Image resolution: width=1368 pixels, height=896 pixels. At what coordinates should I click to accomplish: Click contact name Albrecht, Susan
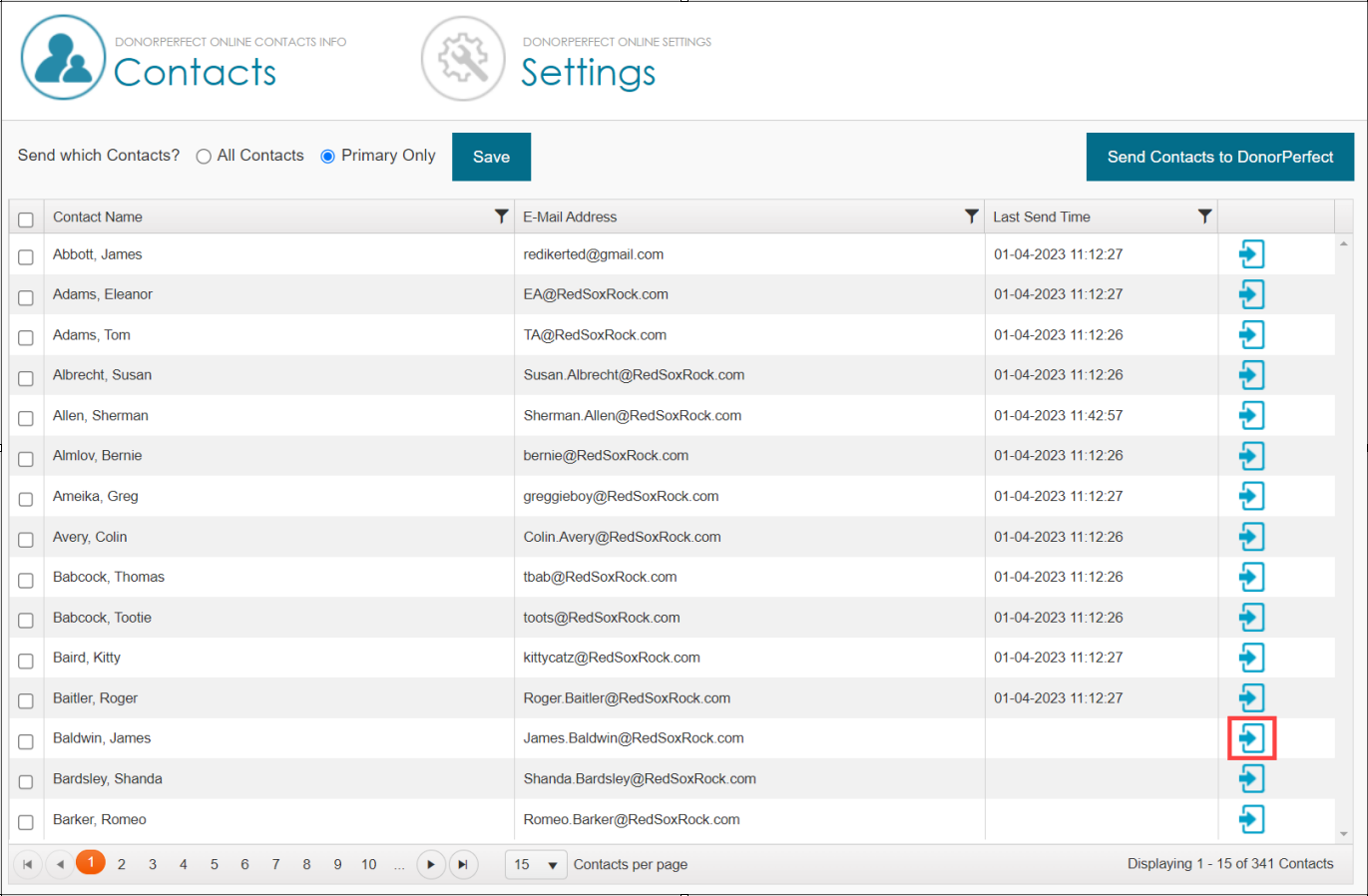103,375
